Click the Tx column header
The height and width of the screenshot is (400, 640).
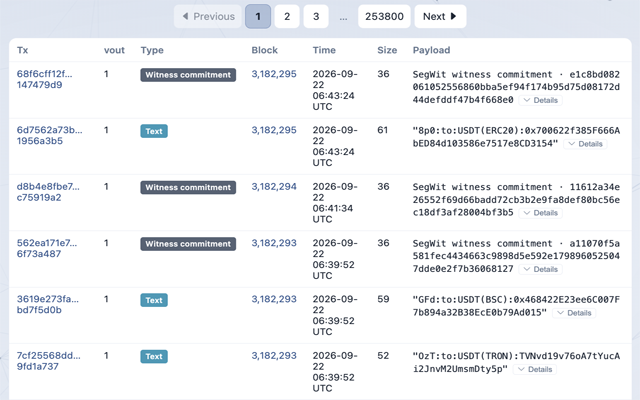(x=22, y=50)
